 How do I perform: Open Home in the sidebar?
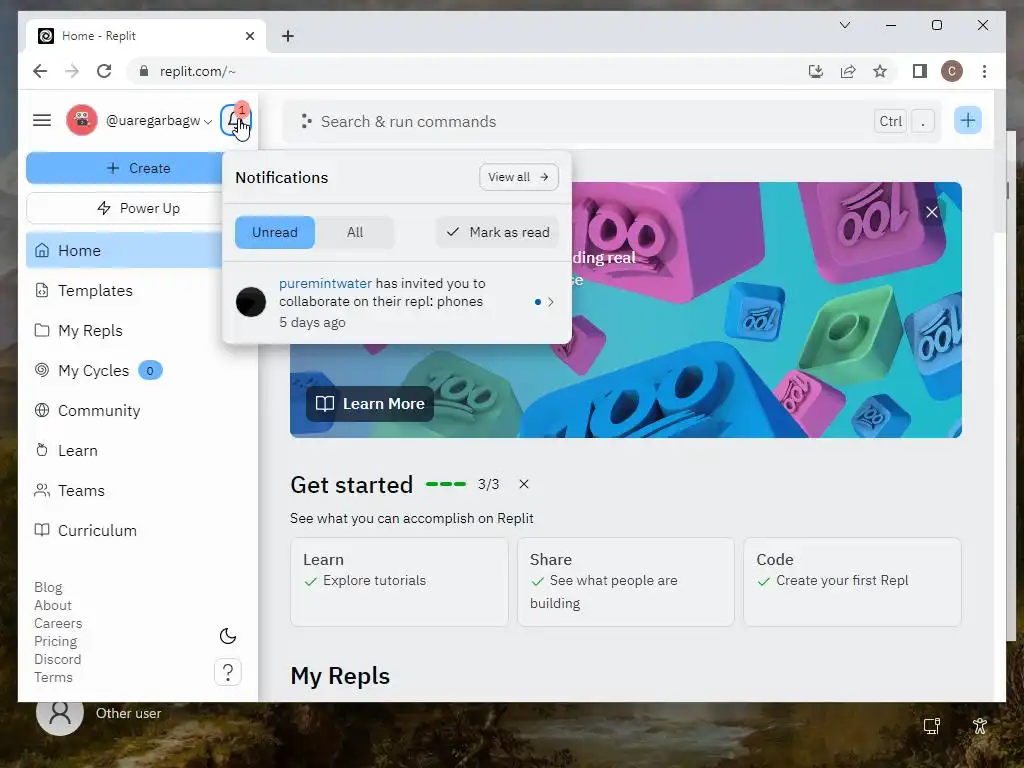coord(125,251)
